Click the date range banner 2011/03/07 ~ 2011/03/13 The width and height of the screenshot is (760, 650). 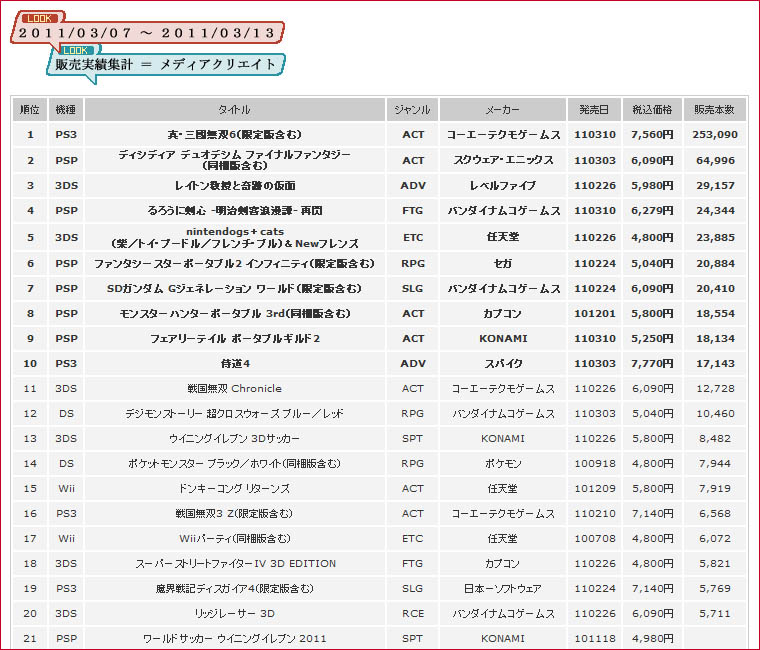tap(147, 33)
